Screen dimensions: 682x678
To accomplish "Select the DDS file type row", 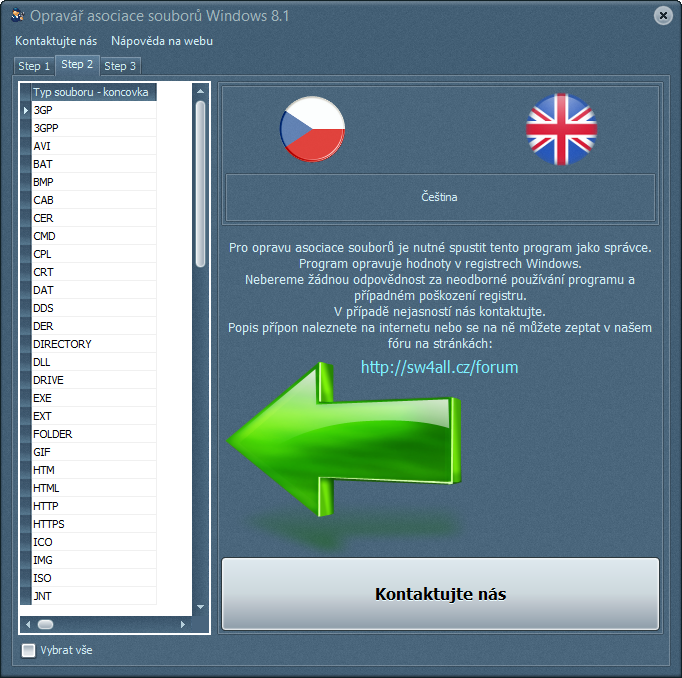I will pyautogui.click(x=94, y=308).
